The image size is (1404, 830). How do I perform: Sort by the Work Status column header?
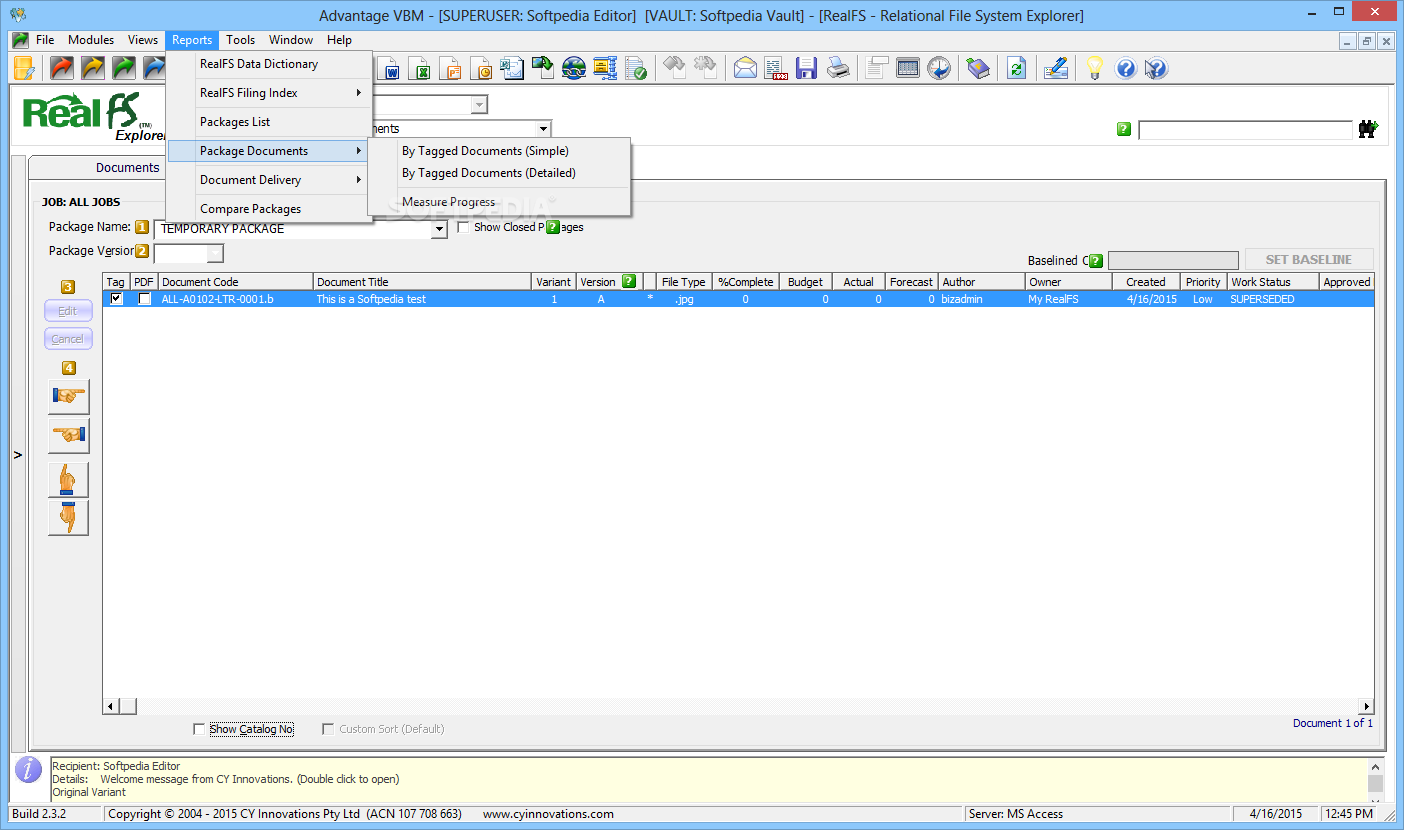click(x=1273, y=282)
